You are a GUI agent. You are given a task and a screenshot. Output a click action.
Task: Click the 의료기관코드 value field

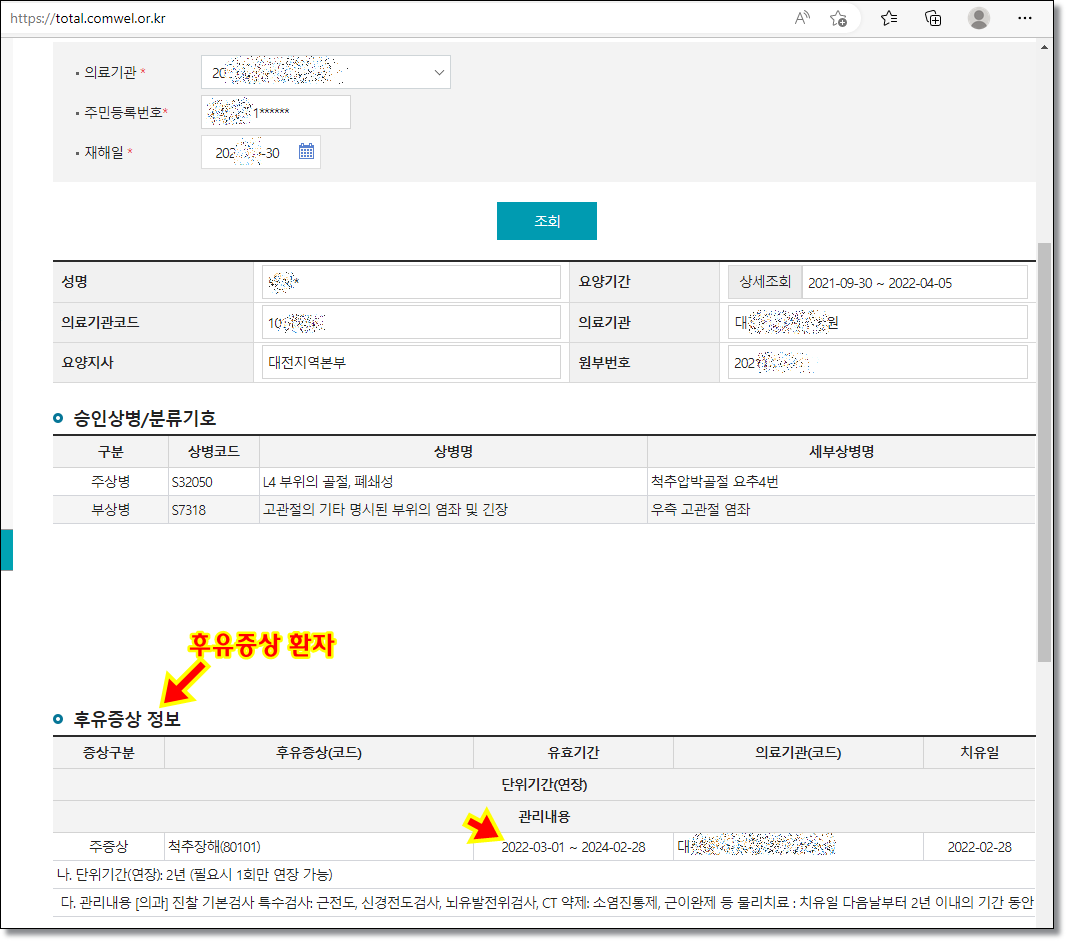(411, 322)
